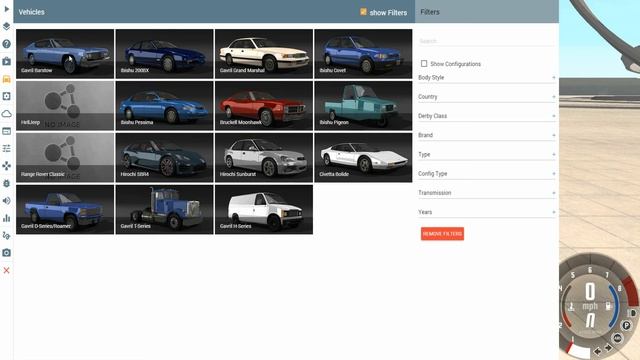Toggle the show Filters checkbox
The height and width of the screenshot is (360, 640).
coord(363,12)
